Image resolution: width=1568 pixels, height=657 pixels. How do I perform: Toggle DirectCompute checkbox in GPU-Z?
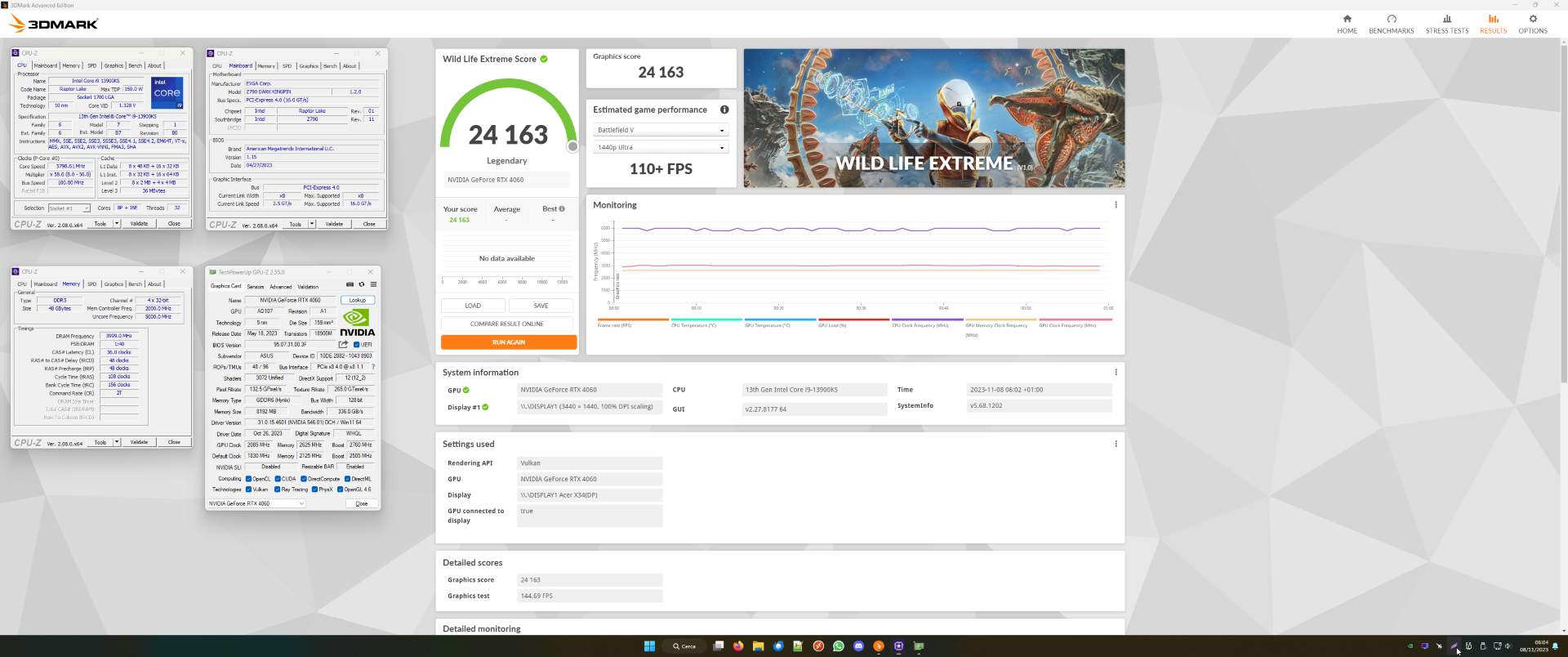[304, 479]
